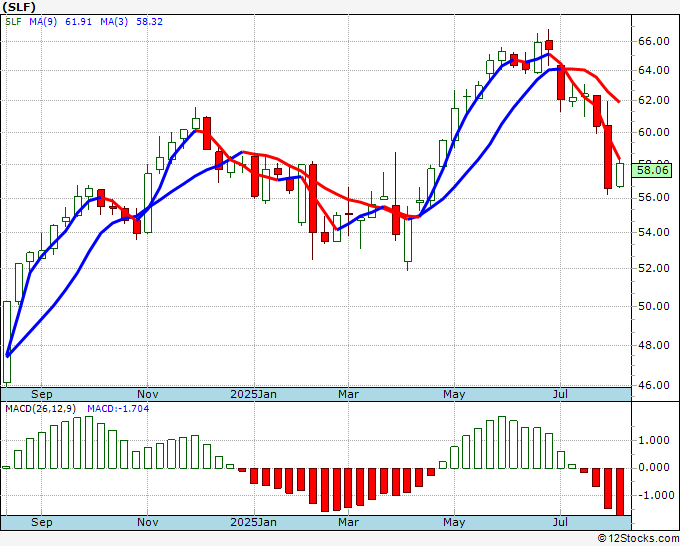680x546 pixels.
Task: Click Jul on the price chart time axis
Action: [x=560, y=395]
